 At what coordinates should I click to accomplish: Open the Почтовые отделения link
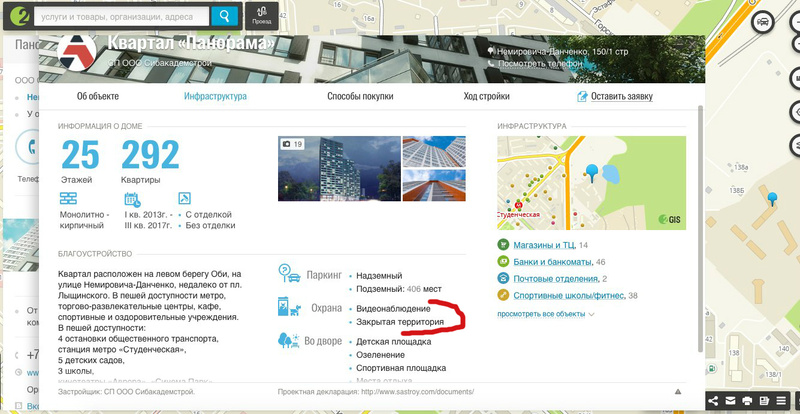point(556,279)
